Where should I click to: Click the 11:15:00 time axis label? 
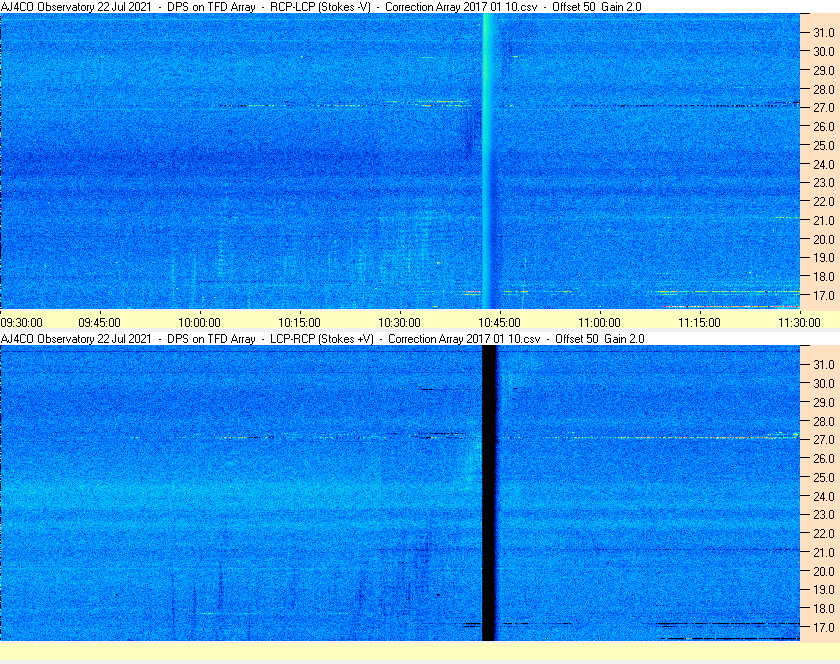click(699, 323)
